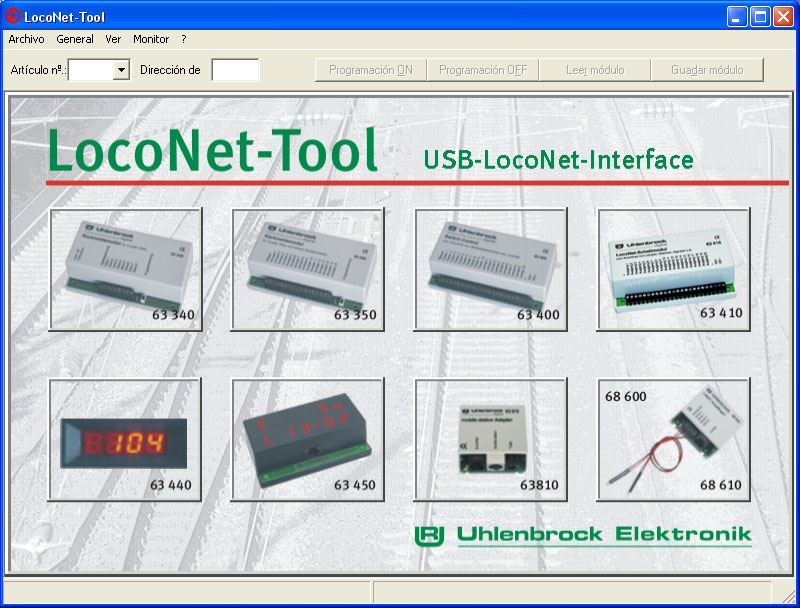Open the 68 600 / 68 610 module tile
The height and width of the screenshot is (608, 800).
coord(673,440)
